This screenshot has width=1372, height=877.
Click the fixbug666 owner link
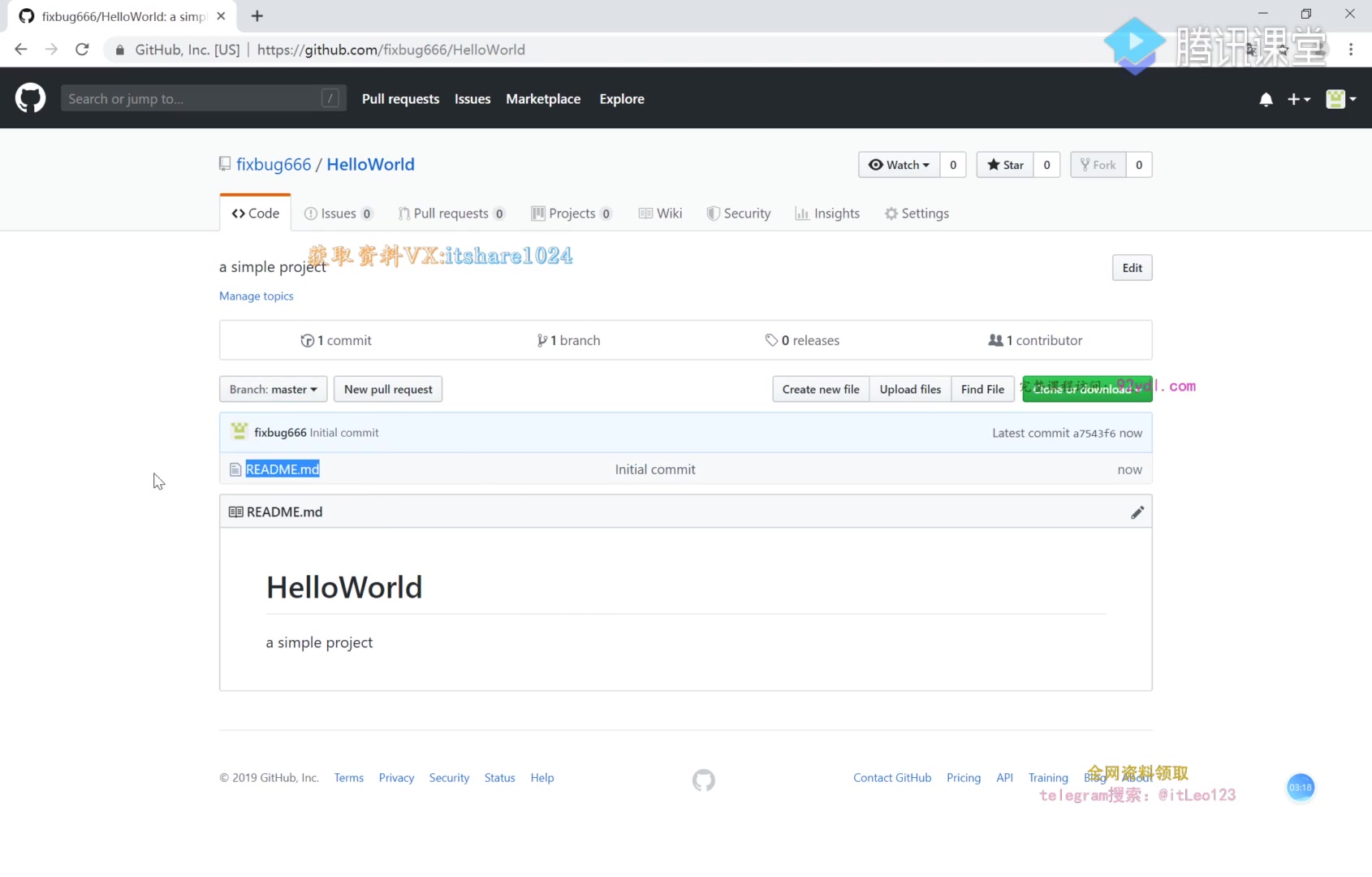coord(274,165)
